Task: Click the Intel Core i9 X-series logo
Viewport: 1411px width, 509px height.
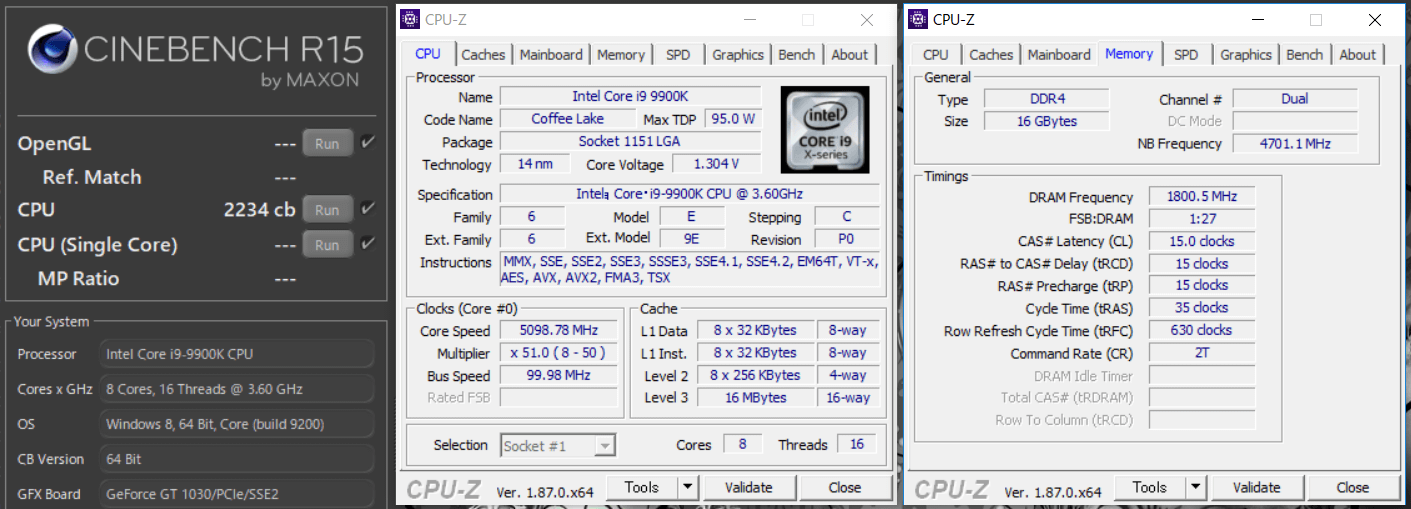Action: coord(826,130)
